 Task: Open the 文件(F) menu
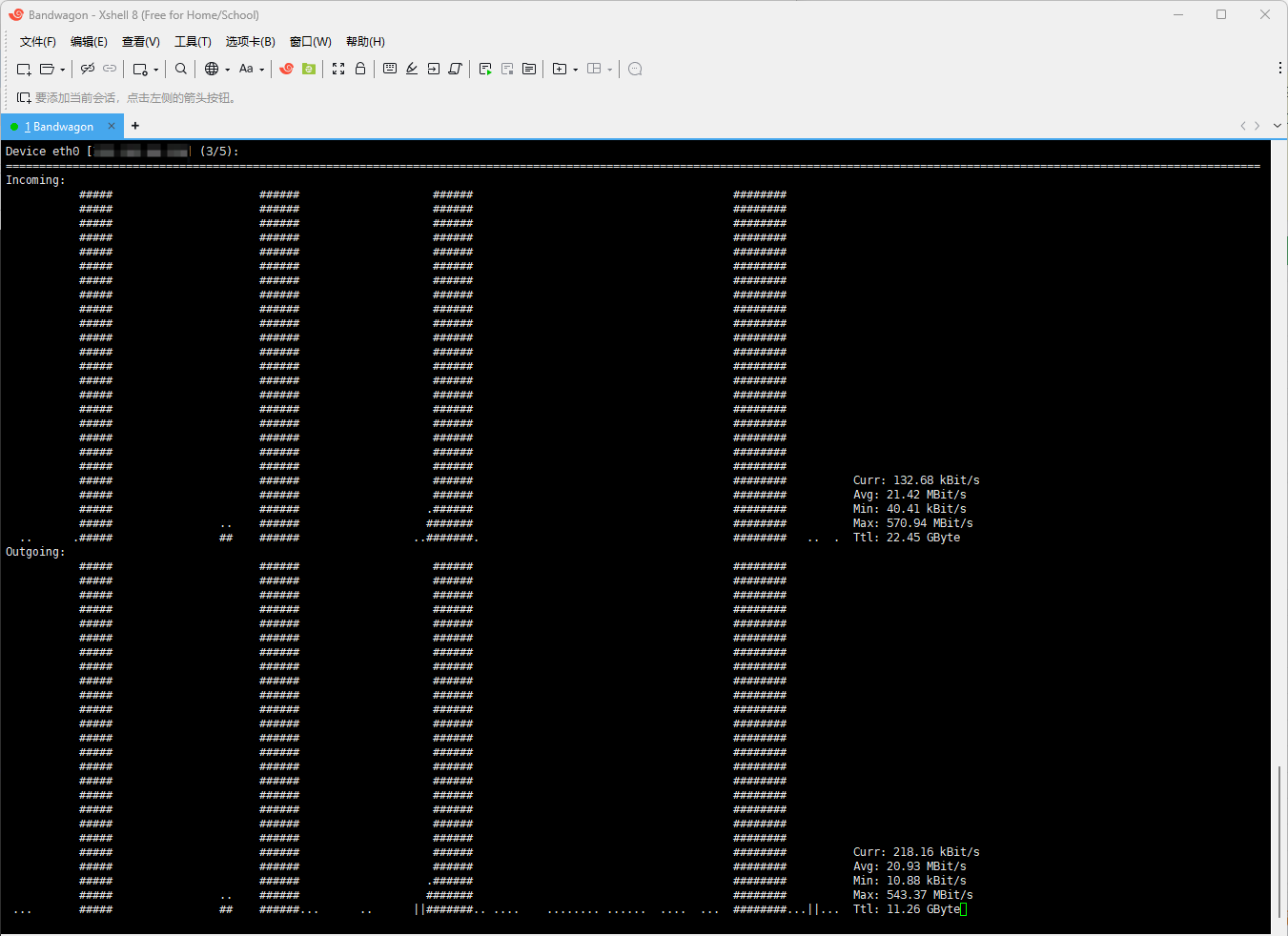point(37,42)
